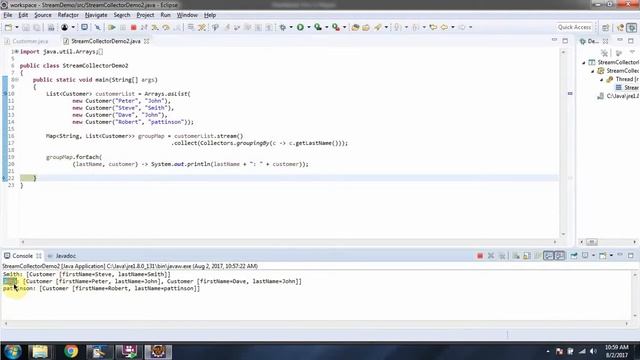Open the Debug launch dropdown arrow
Screen dimensions: 640x360
pyautogui.click(x=291, y=27)
